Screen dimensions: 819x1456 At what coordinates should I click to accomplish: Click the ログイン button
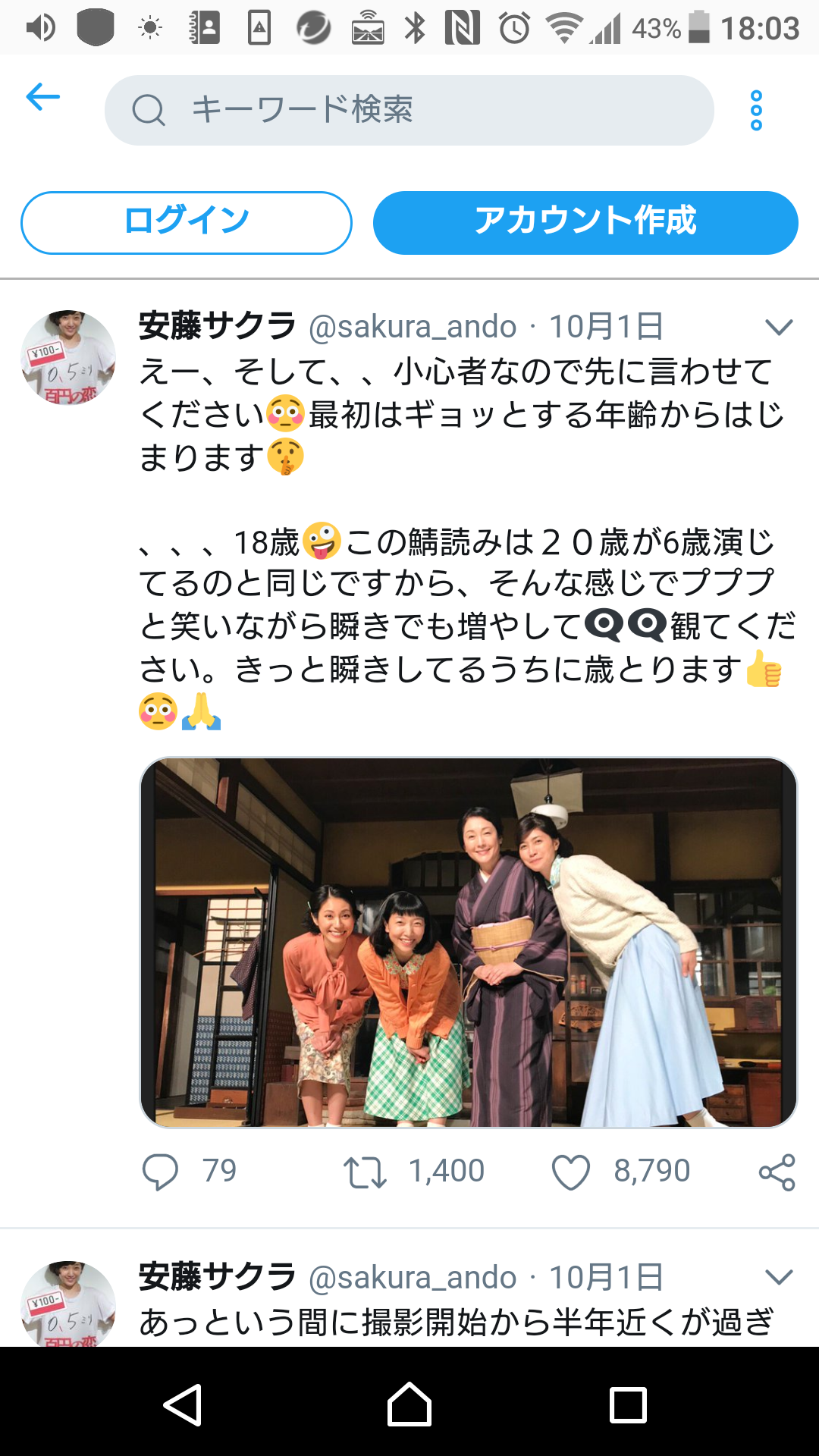[187, 222]
